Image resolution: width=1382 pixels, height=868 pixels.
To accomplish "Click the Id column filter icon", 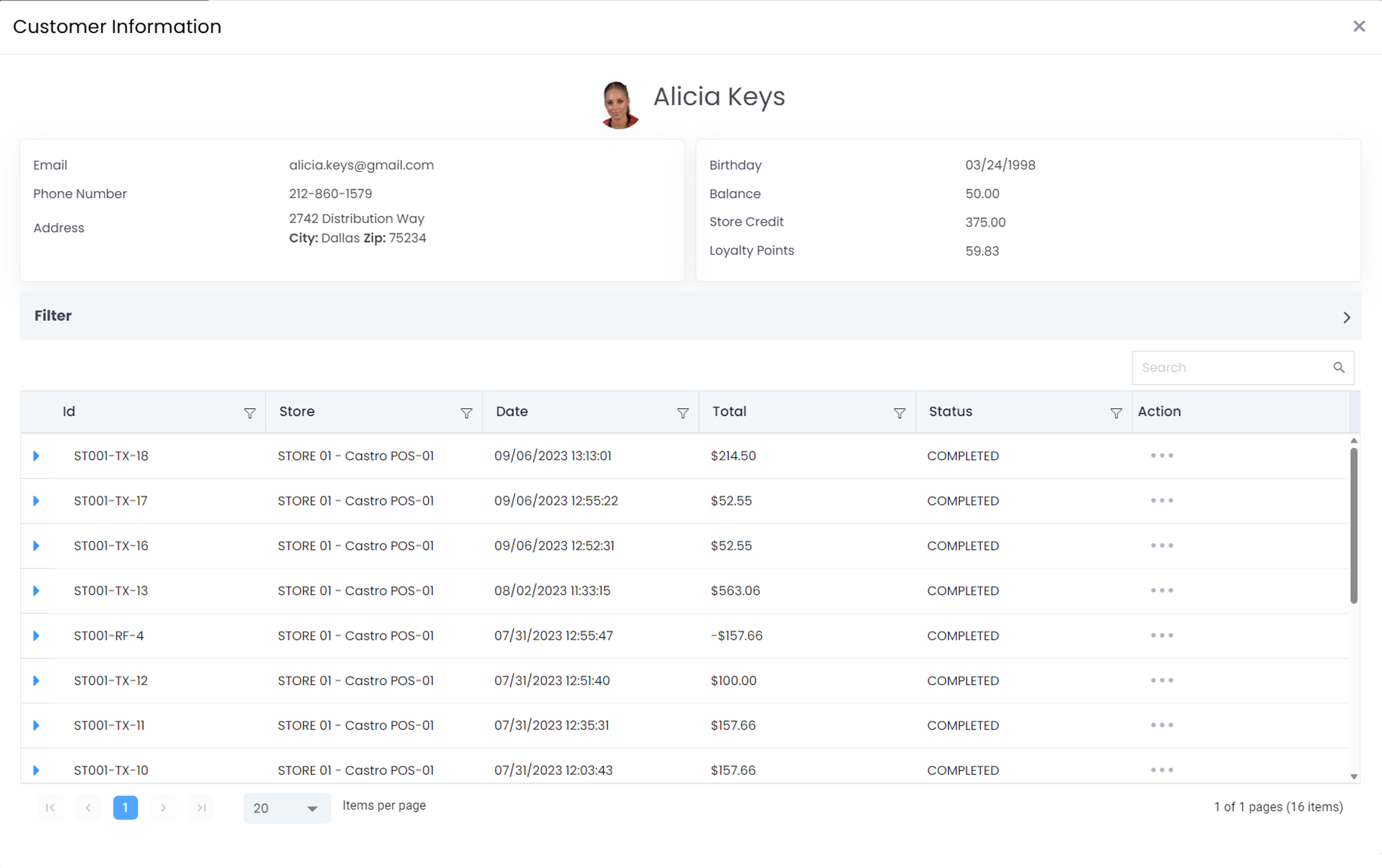I will click(x=250, y=413).
